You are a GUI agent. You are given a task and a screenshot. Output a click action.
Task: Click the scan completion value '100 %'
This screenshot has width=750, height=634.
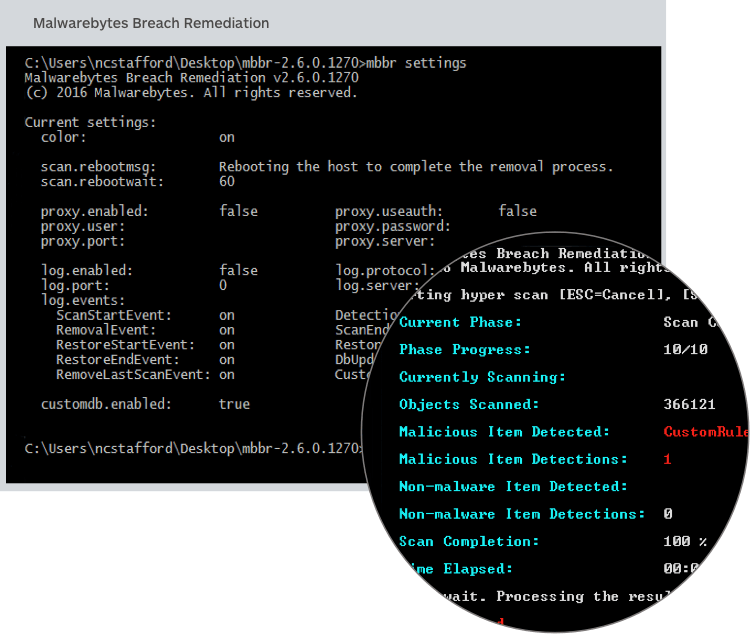tap(685, 542)
